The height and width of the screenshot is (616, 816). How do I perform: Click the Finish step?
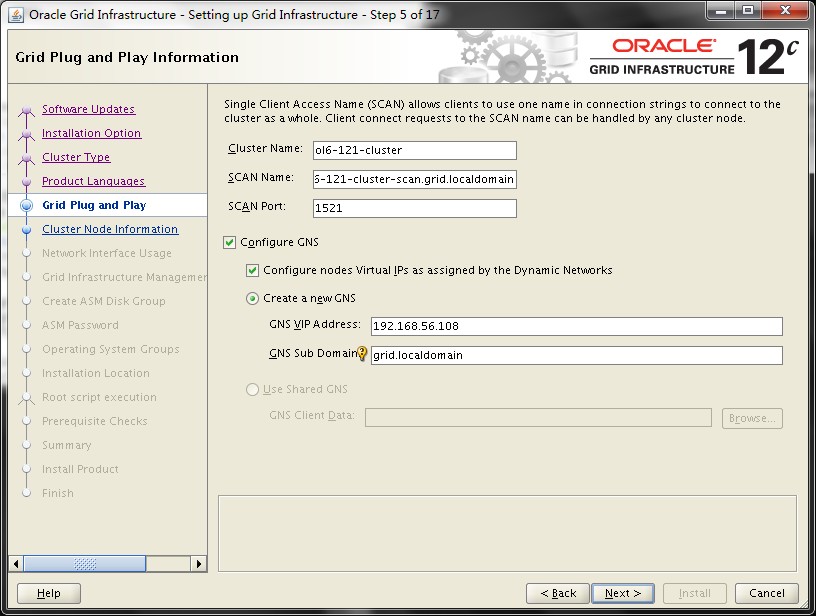coord(58,493)
